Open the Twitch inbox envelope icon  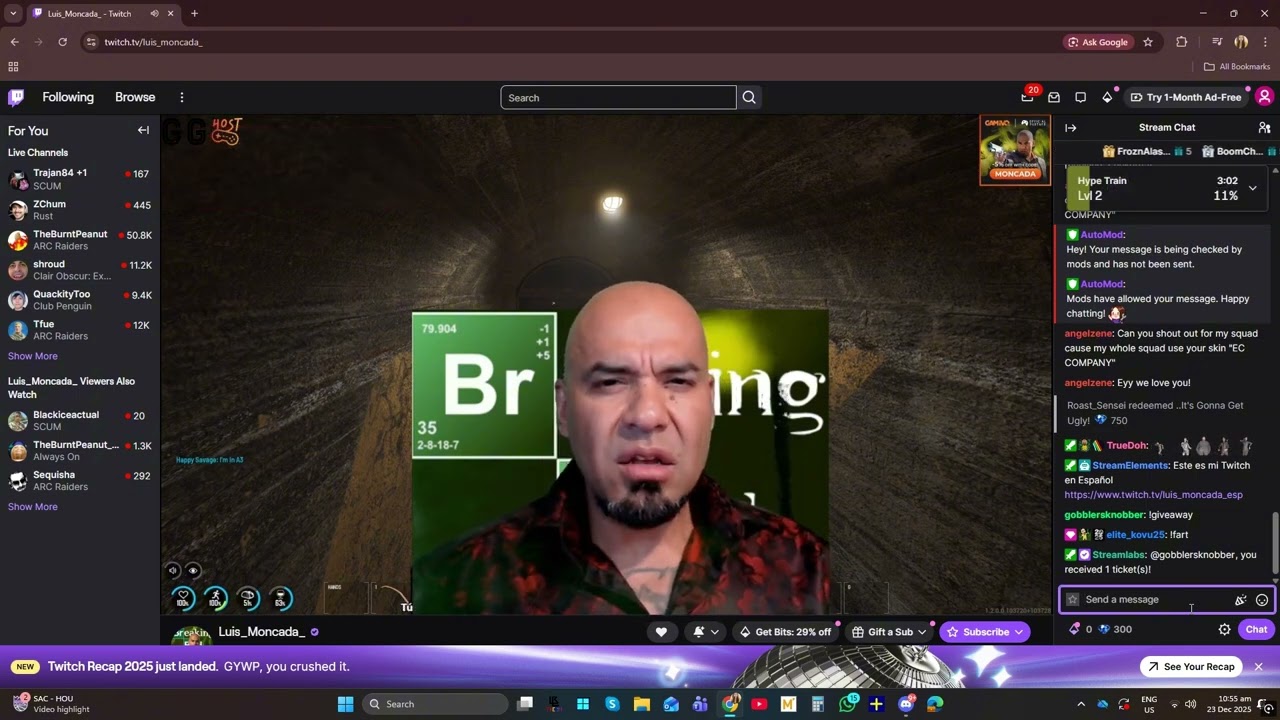[x=1054, y=97]
